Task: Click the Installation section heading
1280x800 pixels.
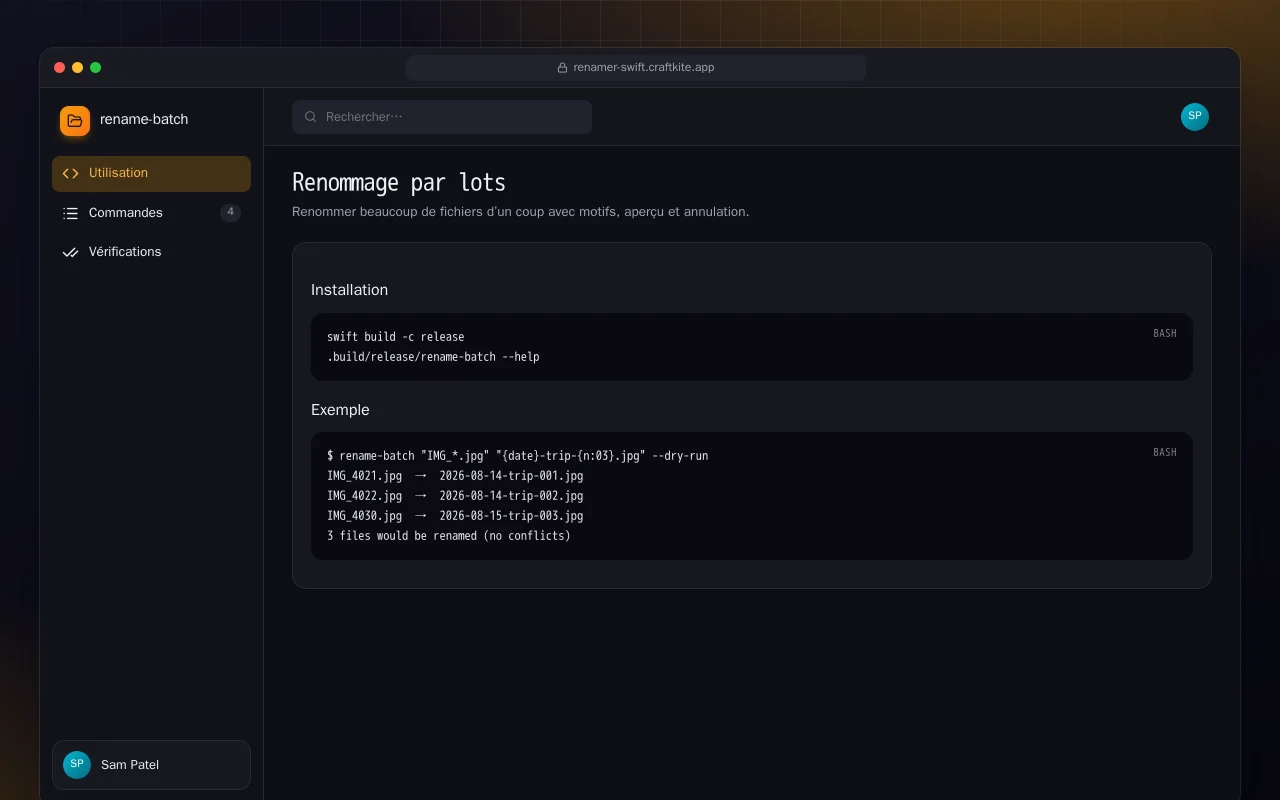Action: tap(349, 290)
